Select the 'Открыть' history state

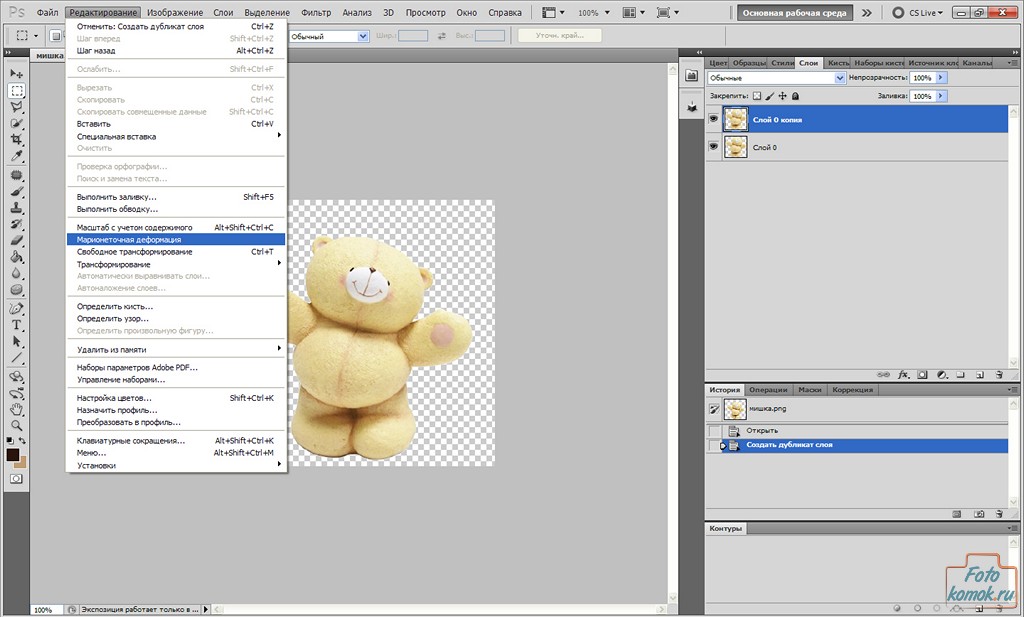(x=763, y=431)
